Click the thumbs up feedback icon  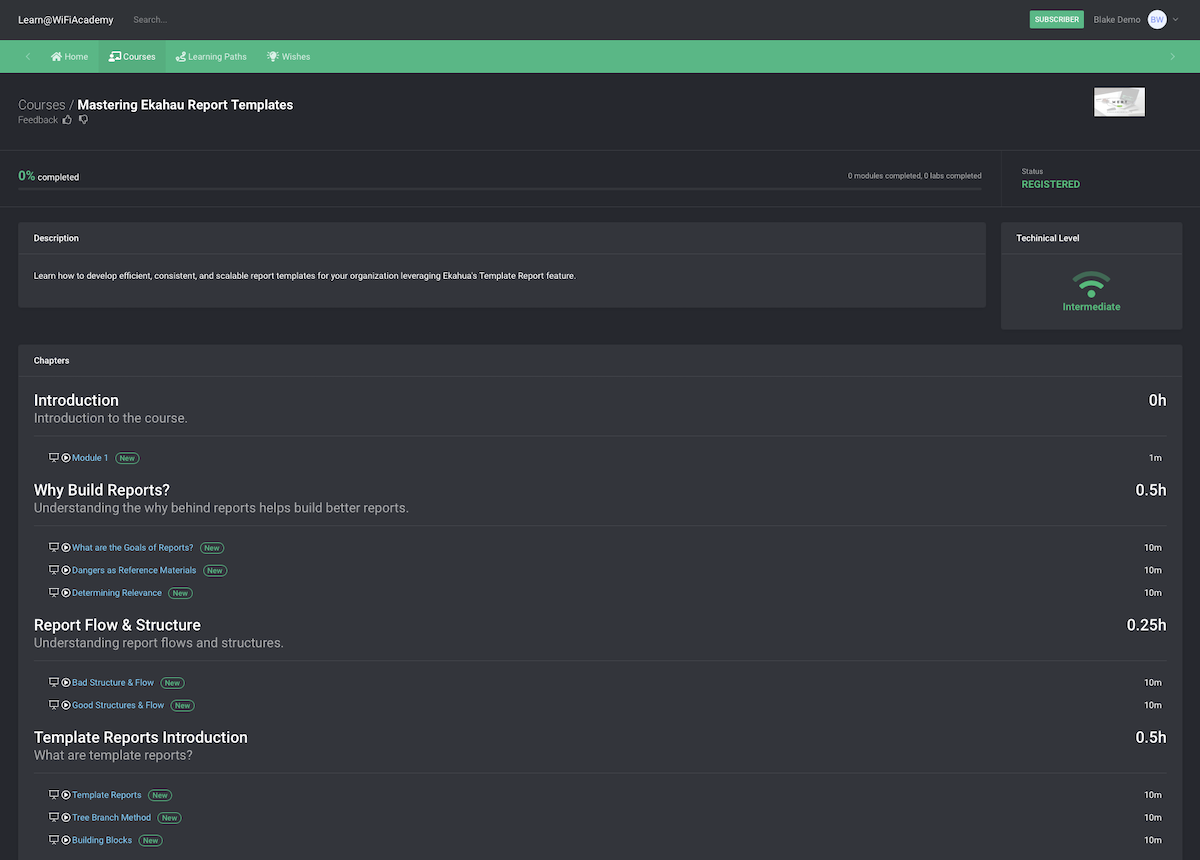pyautogui.click(x=67, y=120)
